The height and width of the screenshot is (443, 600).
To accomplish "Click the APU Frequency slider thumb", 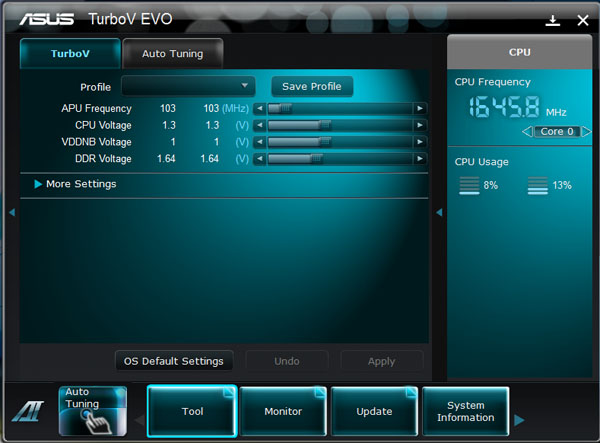I will tap(285, 108).
